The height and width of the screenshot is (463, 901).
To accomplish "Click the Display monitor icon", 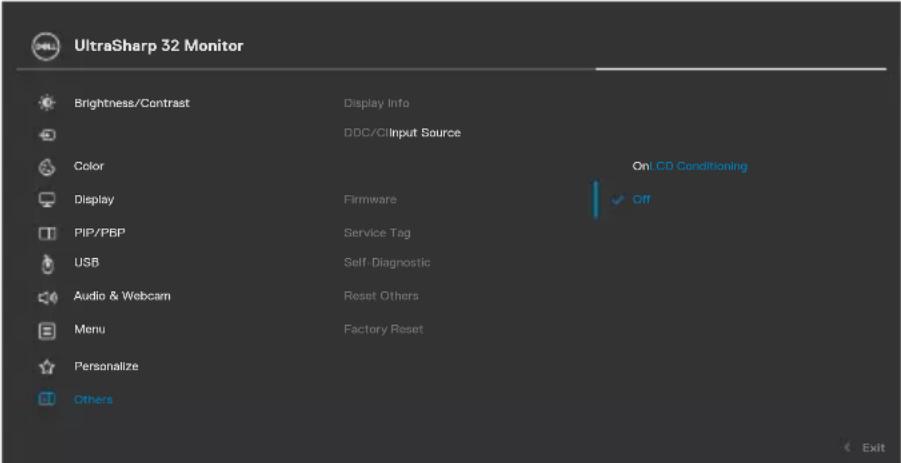I will [46, 200].
